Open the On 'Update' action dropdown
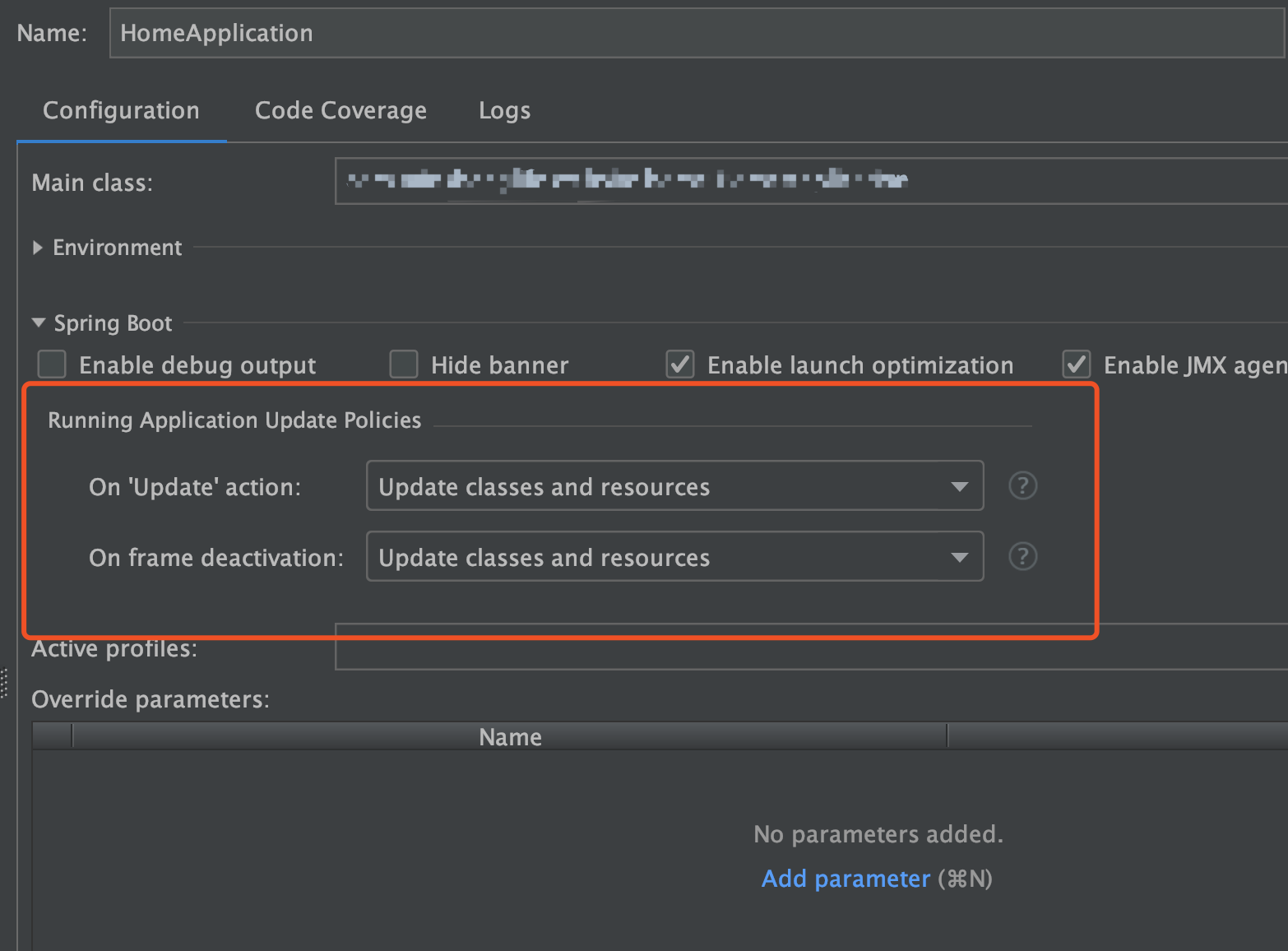 [x=674, y=486]
